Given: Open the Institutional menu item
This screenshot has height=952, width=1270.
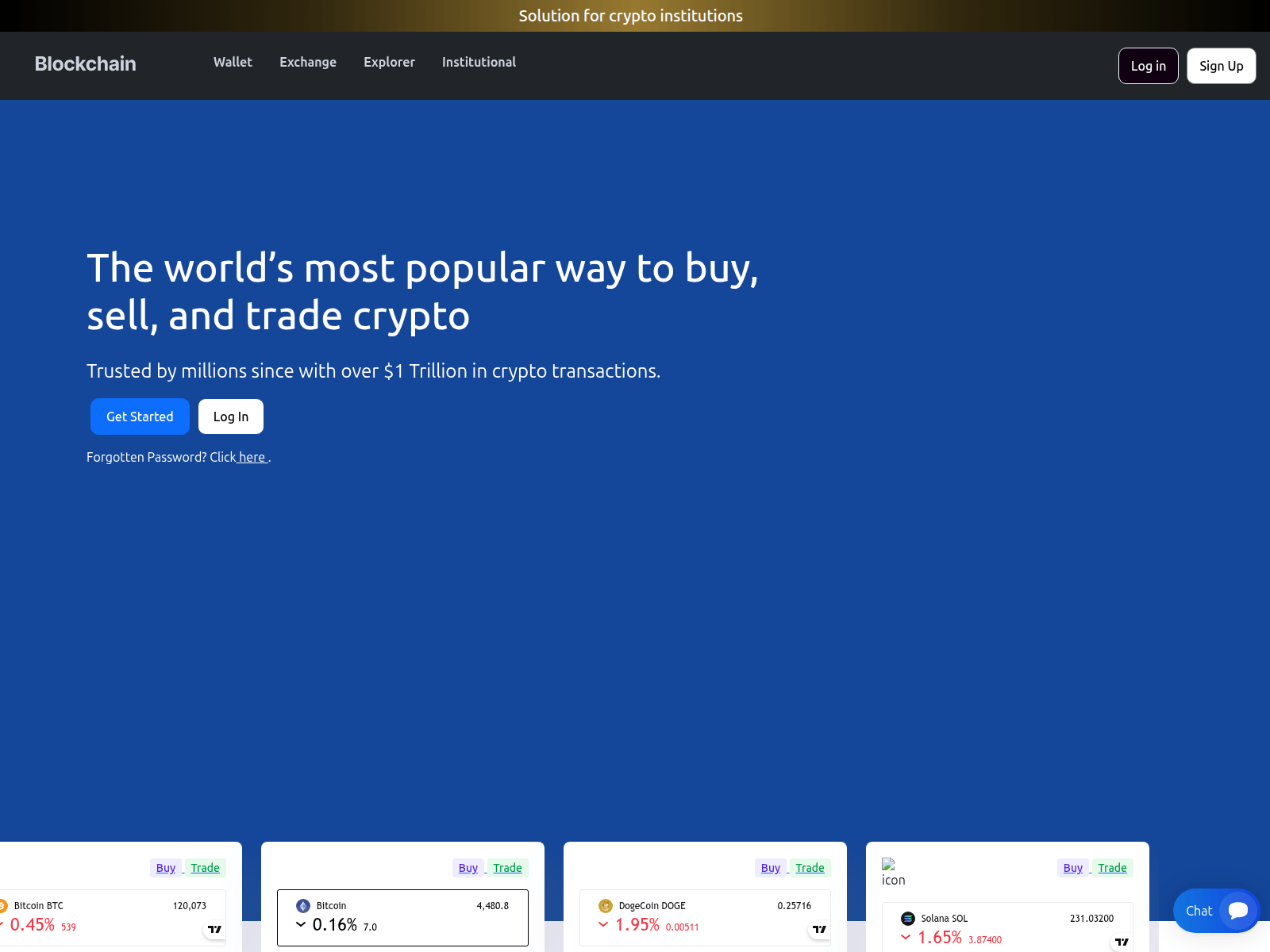Looking at the screenshot, I should (479, 62).
